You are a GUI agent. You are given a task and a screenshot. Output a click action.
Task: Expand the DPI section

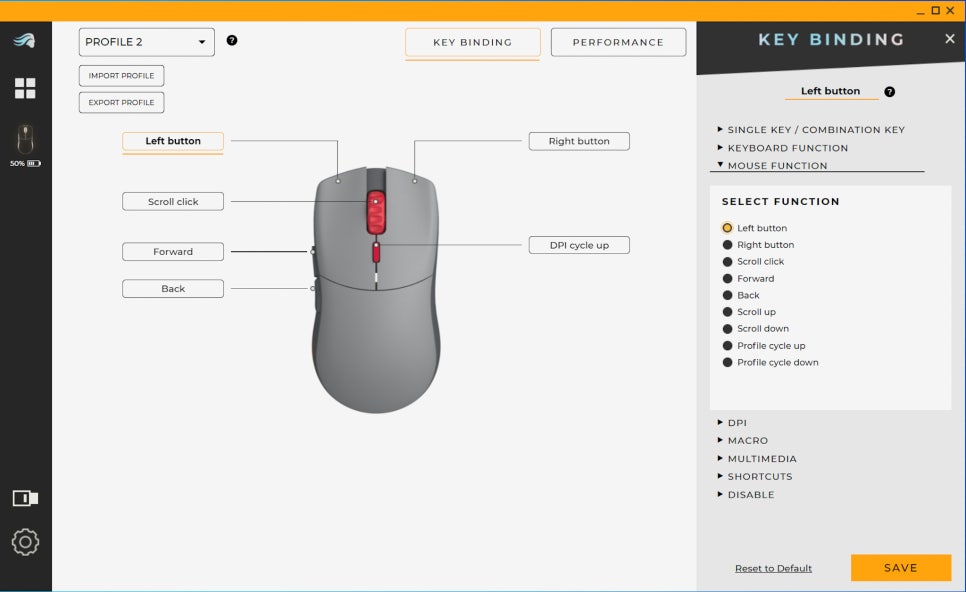coord(732,423)
